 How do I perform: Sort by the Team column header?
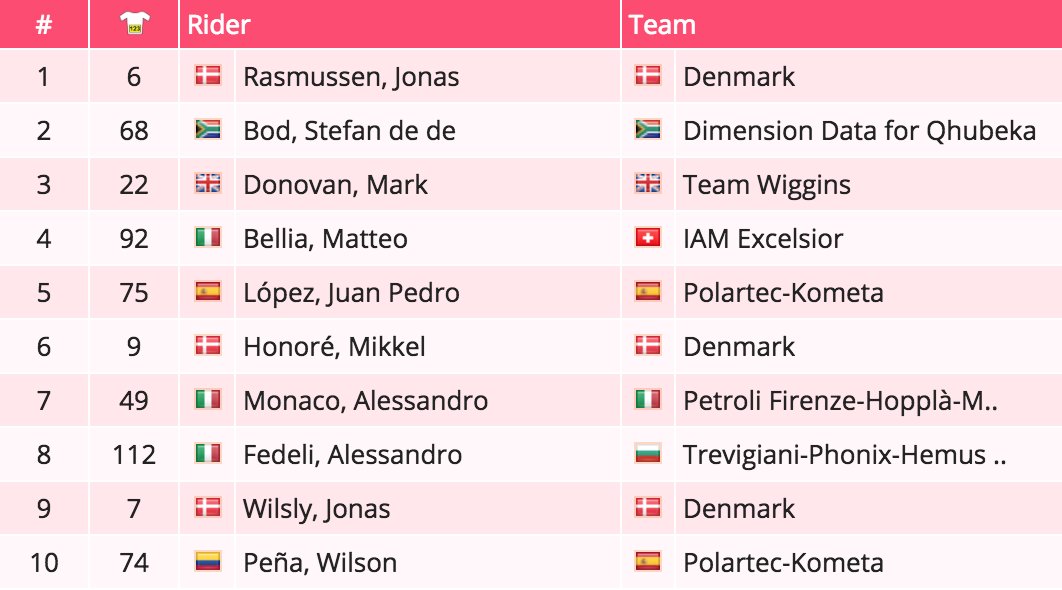[662, 25]
